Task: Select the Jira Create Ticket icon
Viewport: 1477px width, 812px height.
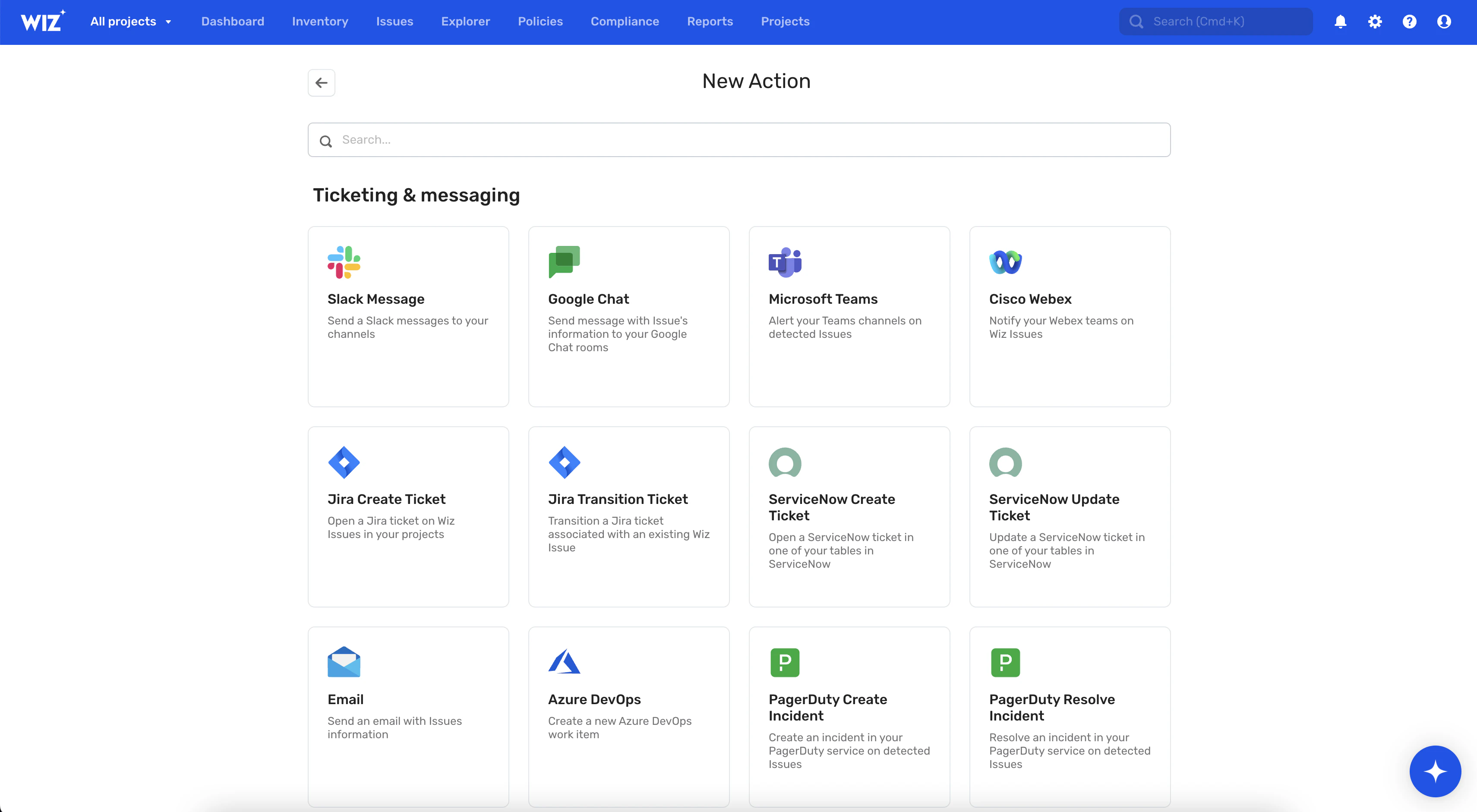Action: pos(345,462)
